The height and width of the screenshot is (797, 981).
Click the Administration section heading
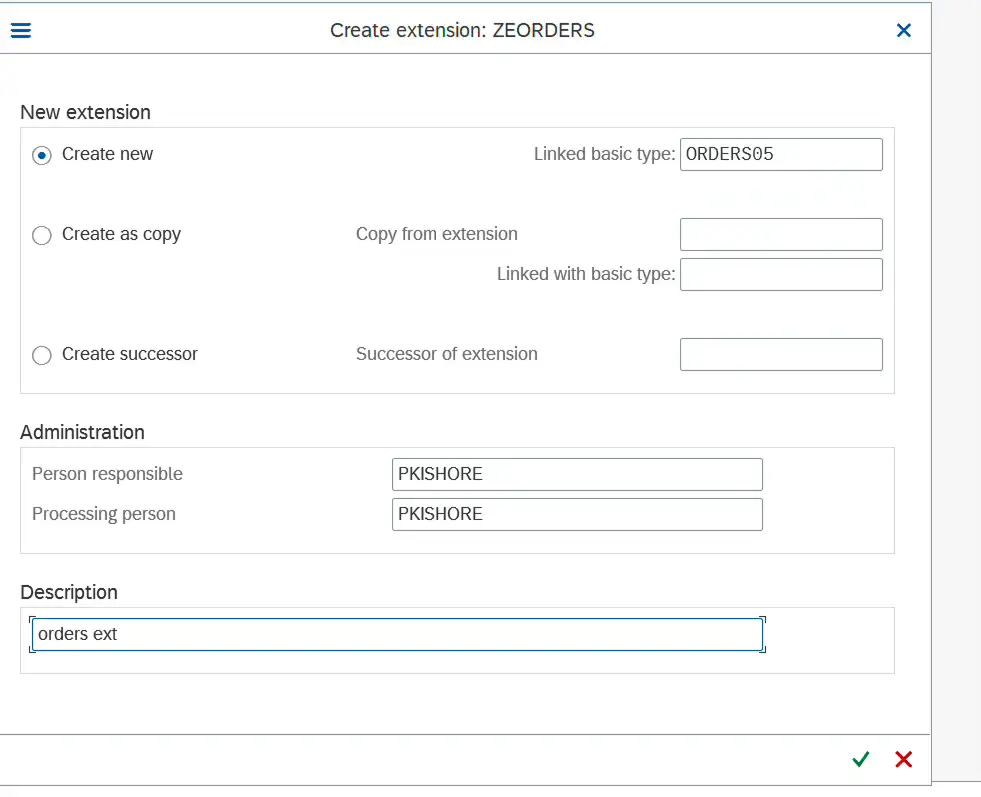point(82,432)
